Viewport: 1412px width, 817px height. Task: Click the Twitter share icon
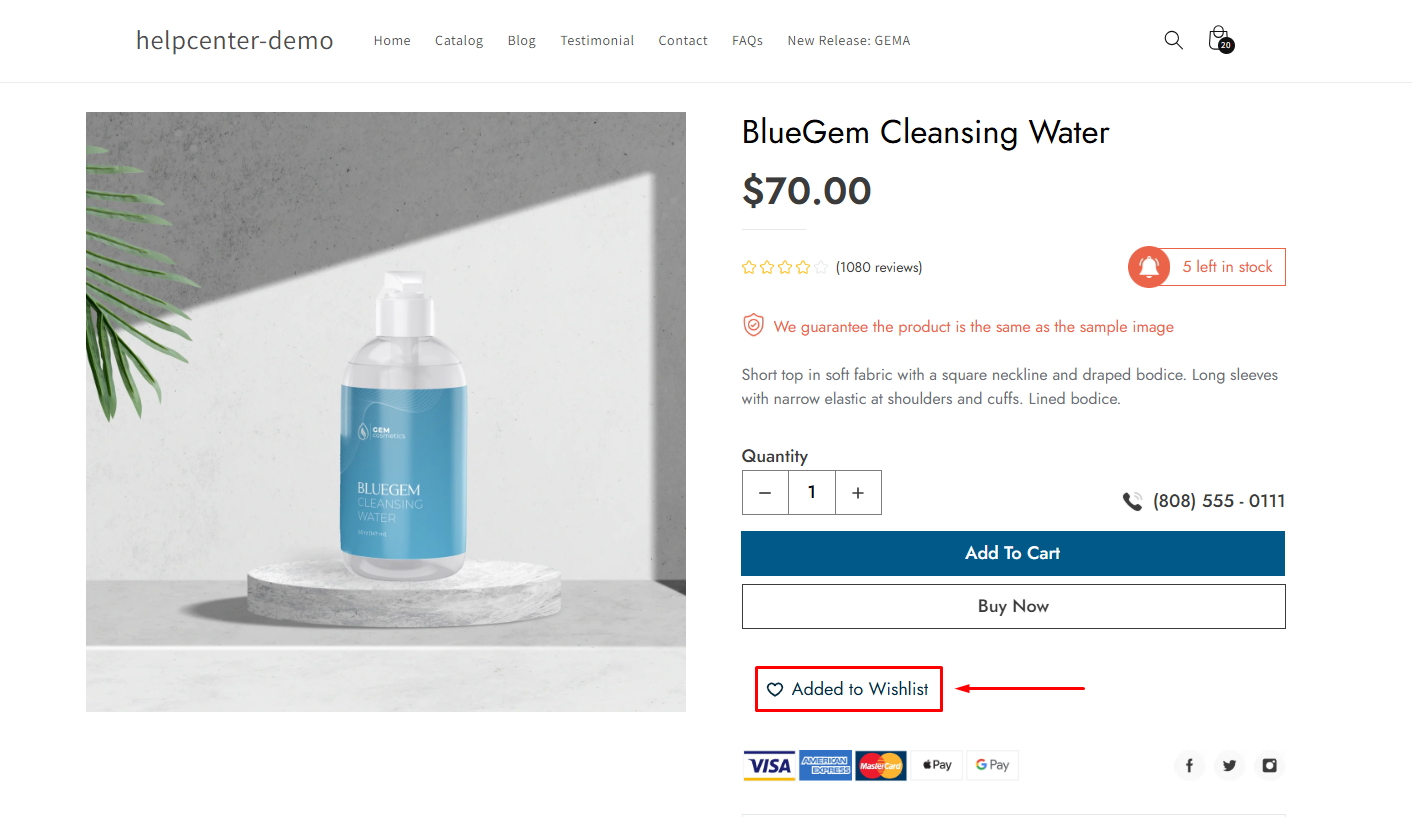(1229, 766)
